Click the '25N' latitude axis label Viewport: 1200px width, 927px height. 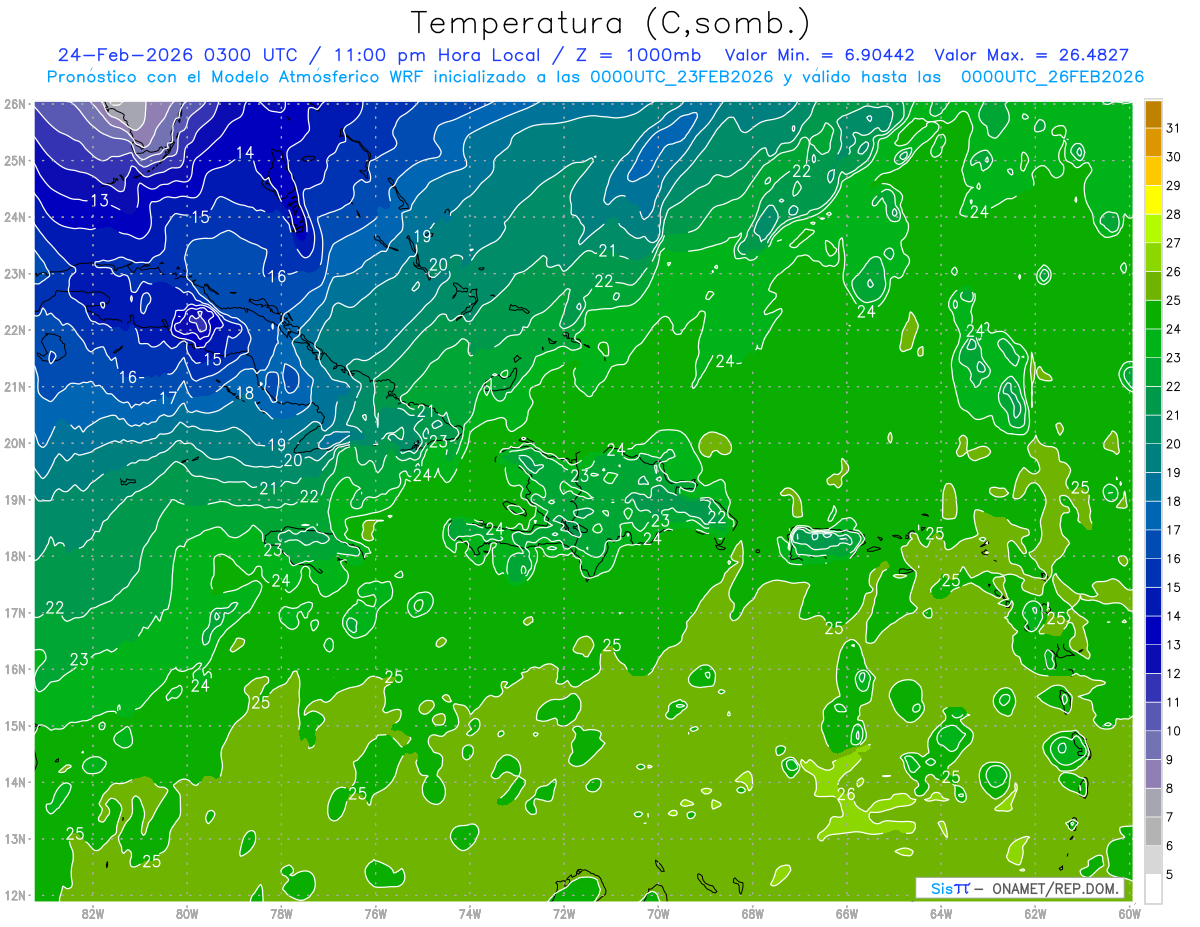[15, 160]
